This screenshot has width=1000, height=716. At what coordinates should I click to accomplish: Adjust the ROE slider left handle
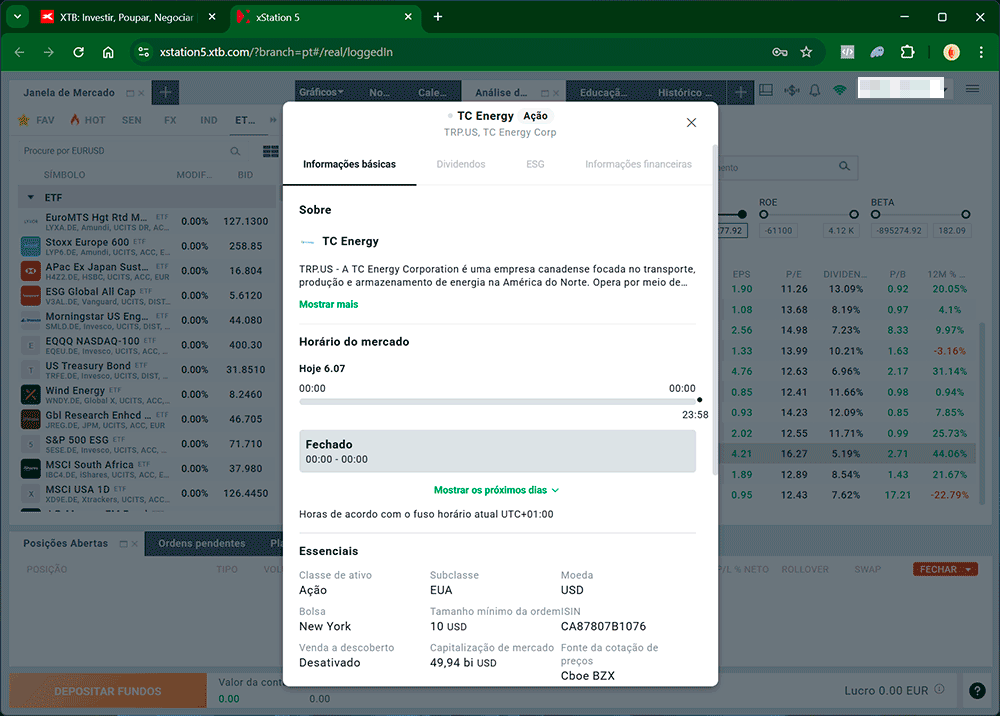(x=763, y=214)
